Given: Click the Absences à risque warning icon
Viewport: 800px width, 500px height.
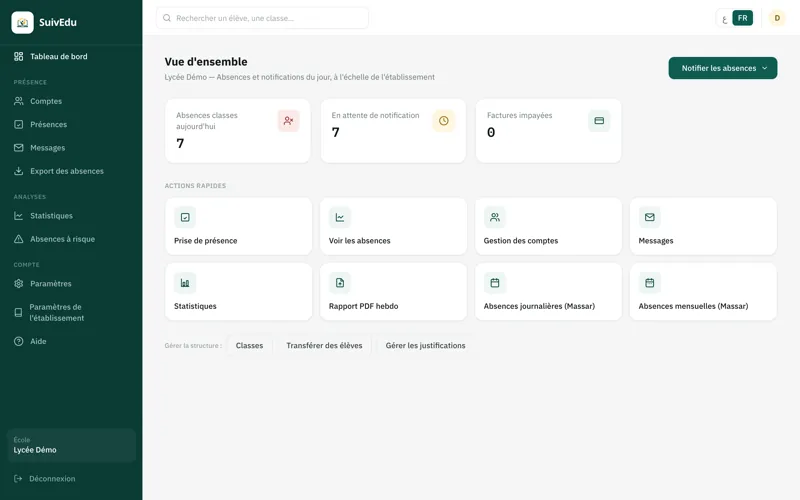Looking at the screenshot, I should [x=18, y=239].
